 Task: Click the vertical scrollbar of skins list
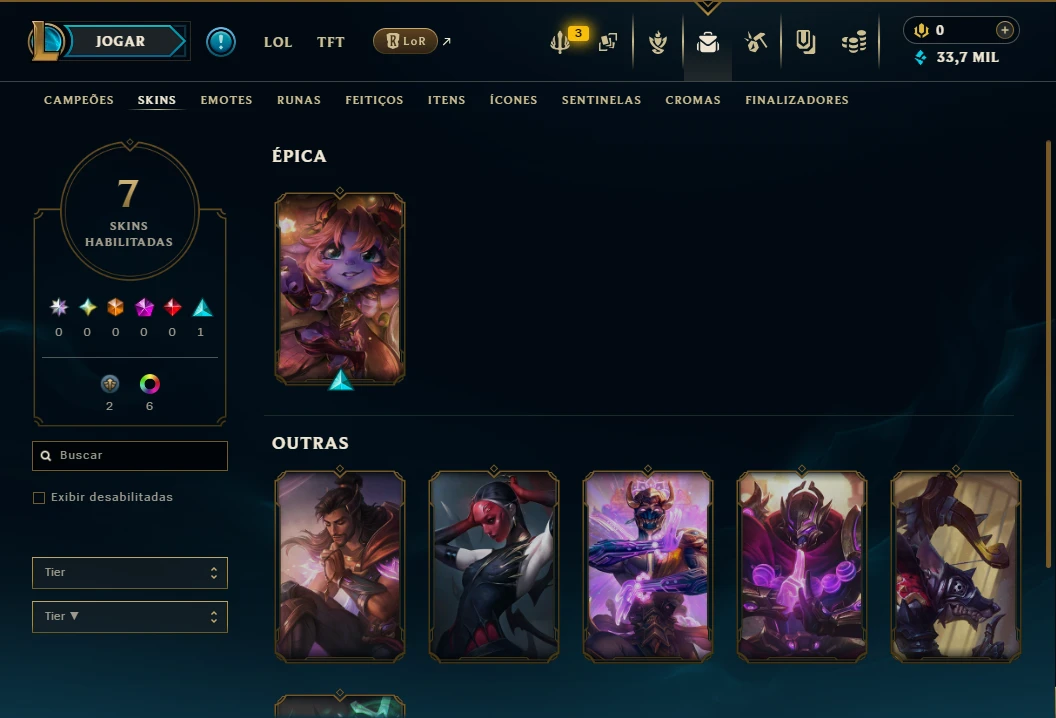1048,354
